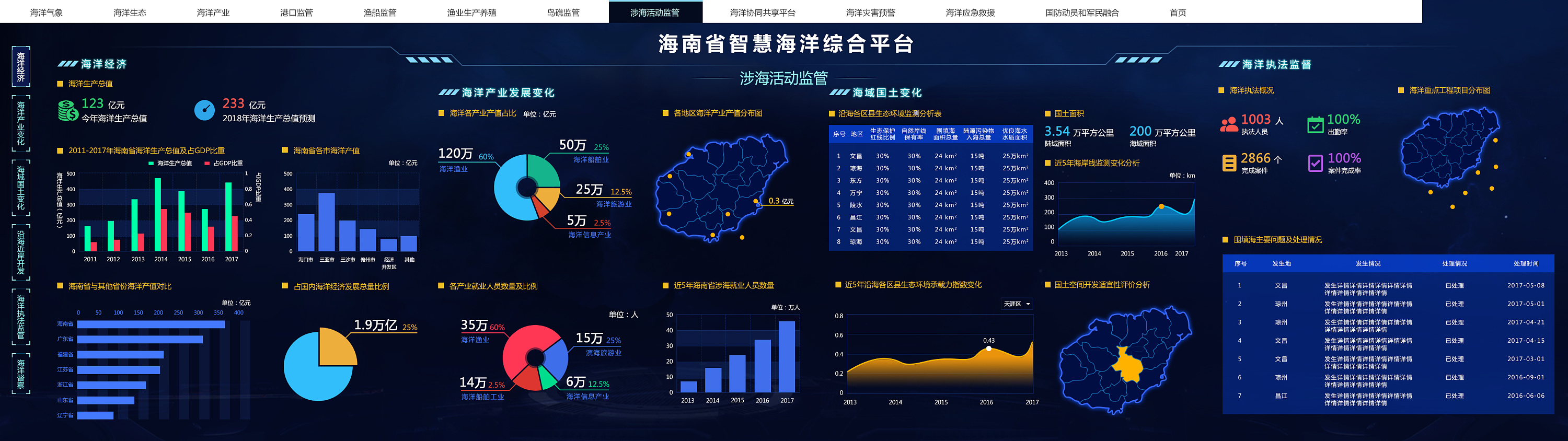This screenshot has width=1568, height=441.
Task: Go to the 海洋灾害预警 navigation tab
Action: [x=870, y=13]
